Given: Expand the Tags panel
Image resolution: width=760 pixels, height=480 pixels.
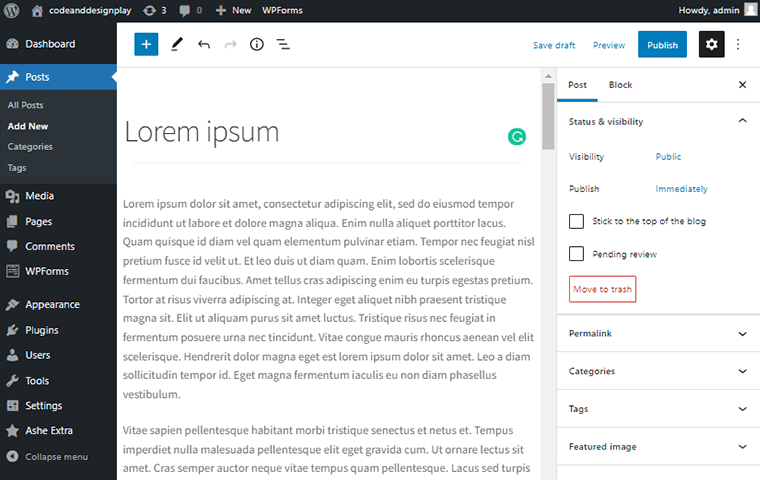Looking at the screenshot, I should click(658, 409).
